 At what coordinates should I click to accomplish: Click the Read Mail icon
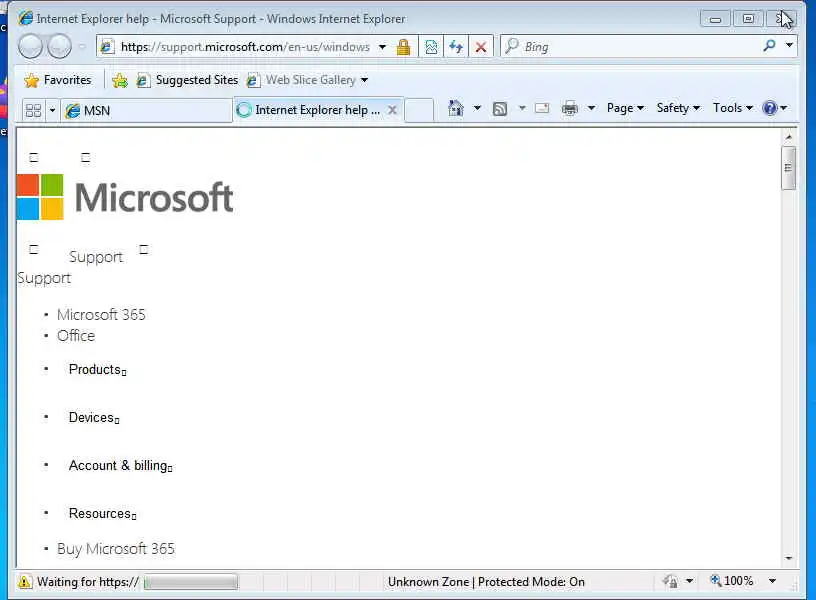(x=542, y=108)
